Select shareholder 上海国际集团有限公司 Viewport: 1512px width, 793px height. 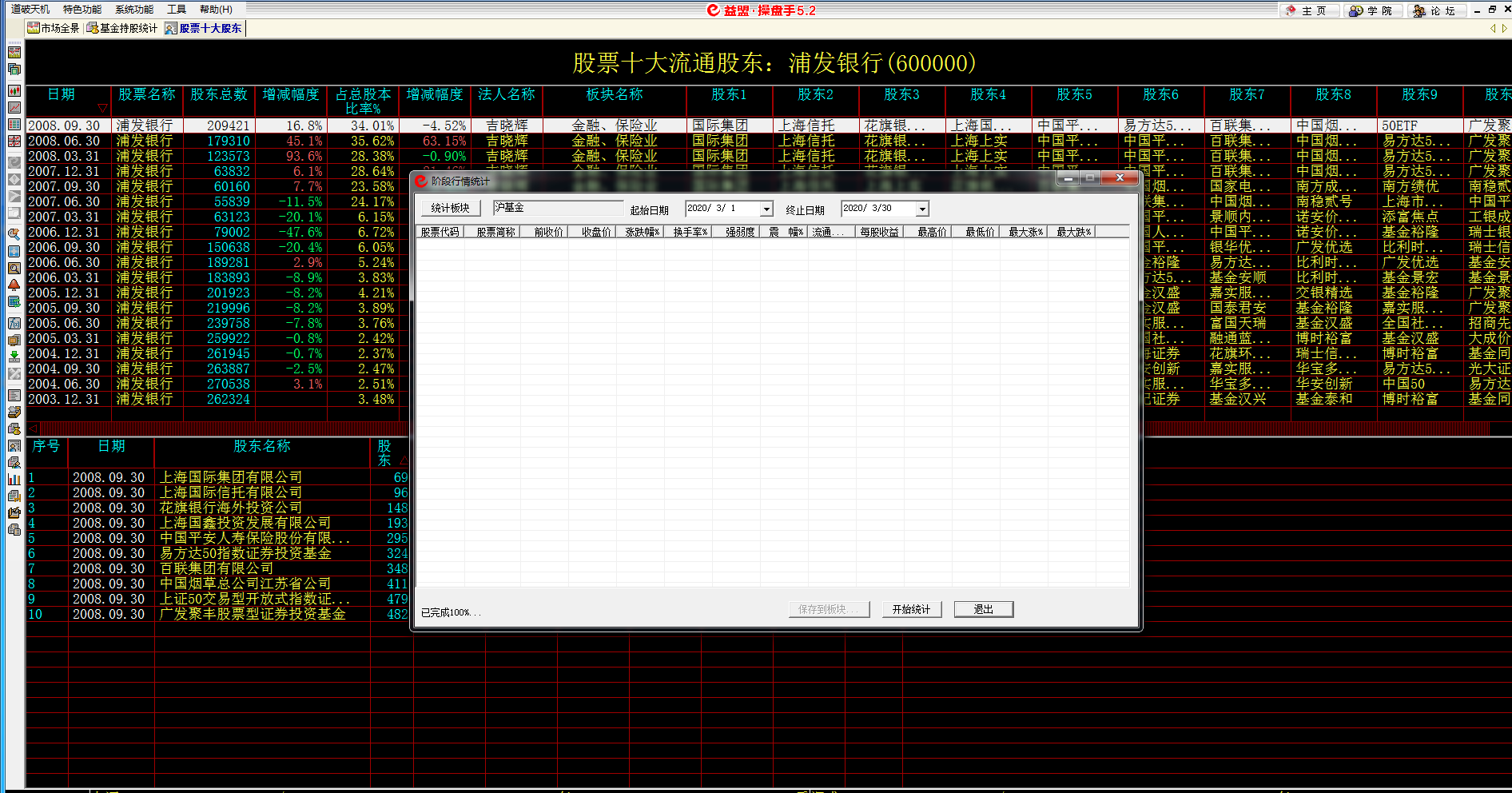231,477
